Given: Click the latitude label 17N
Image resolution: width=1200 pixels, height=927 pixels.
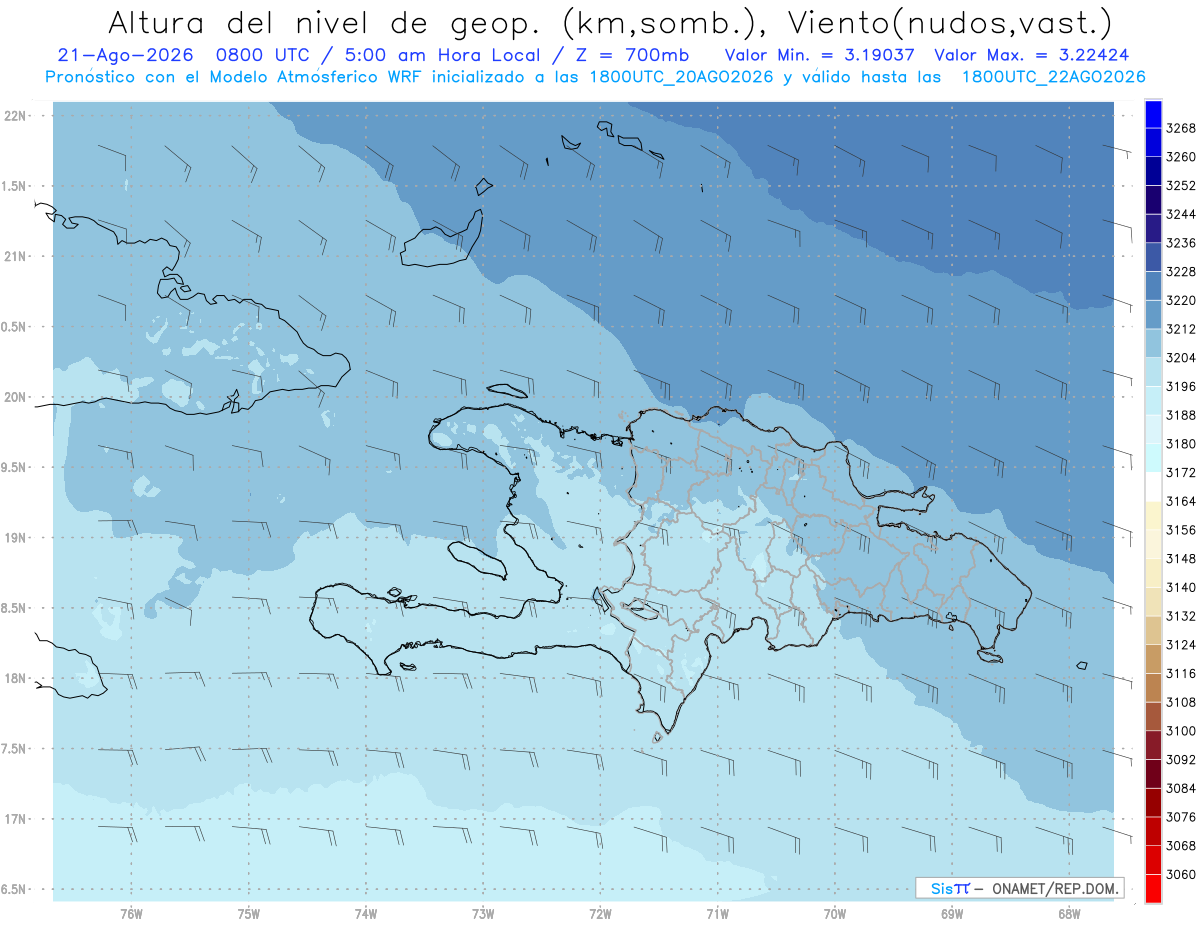Looking at the screenshot, I should pos(16,820).
